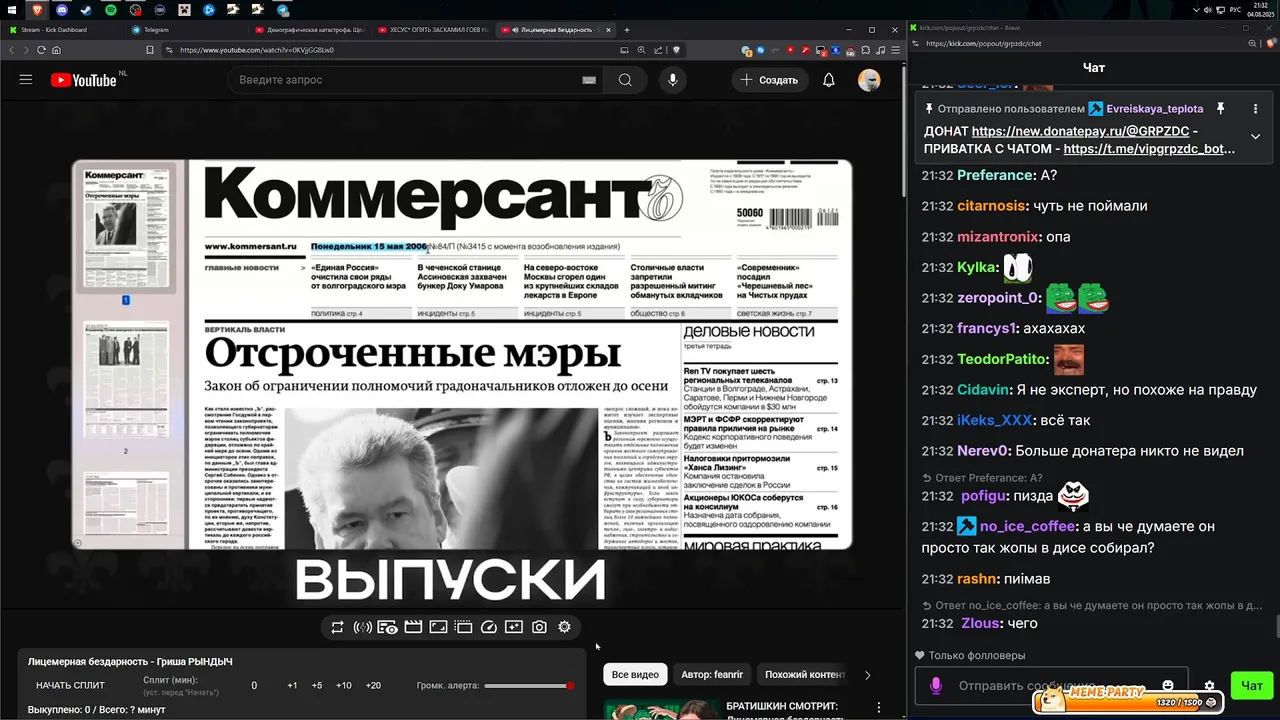This screenshot has height=720, width=1280.
Task: Send the message with green Чат button
Action: click(x=1252, y=686)
